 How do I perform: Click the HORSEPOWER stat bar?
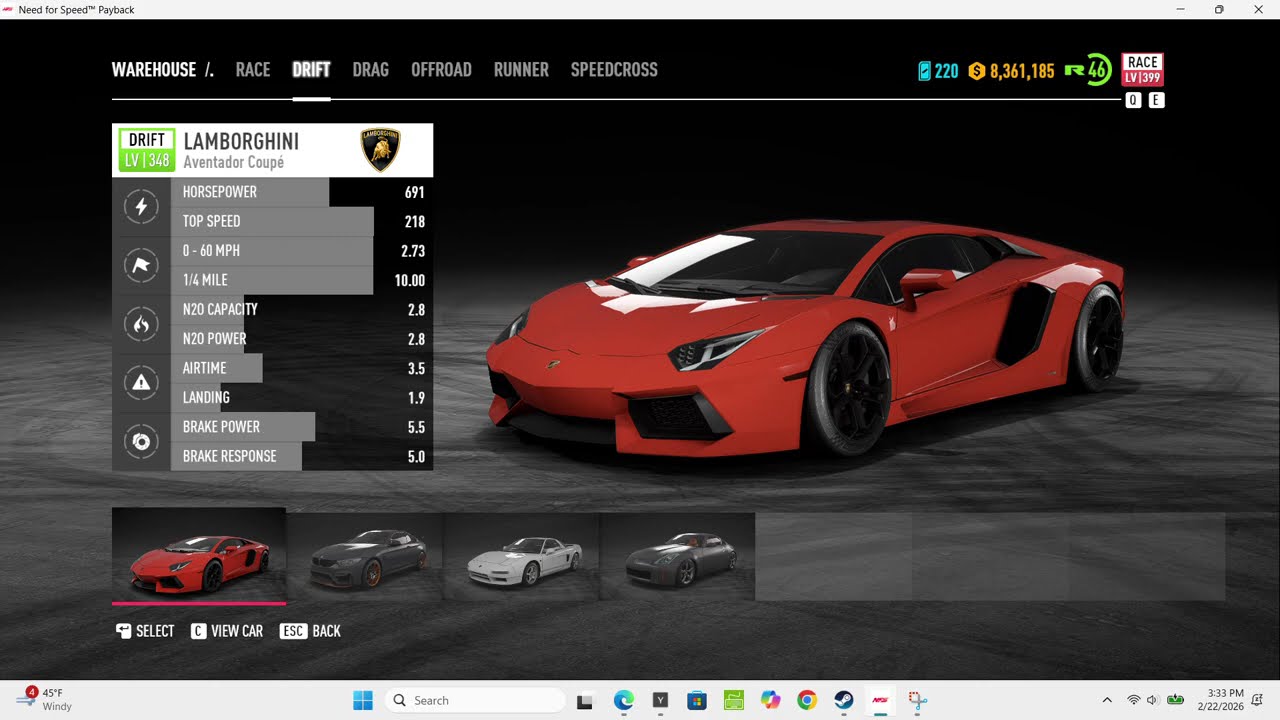click(302, 192)
